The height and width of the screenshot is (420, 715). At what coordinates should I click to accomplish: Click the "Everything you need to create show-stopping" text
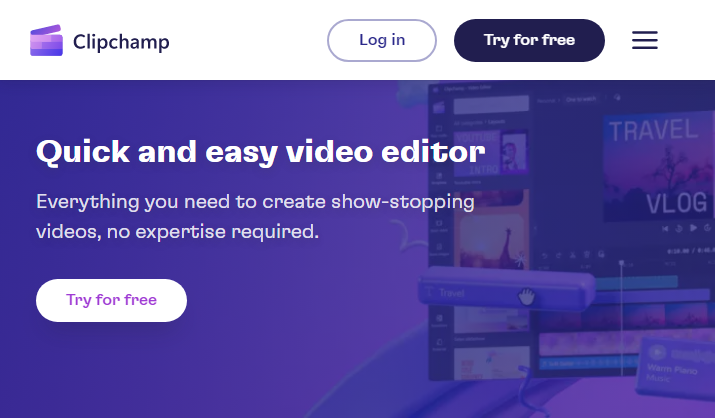click(x=255, y=202)
